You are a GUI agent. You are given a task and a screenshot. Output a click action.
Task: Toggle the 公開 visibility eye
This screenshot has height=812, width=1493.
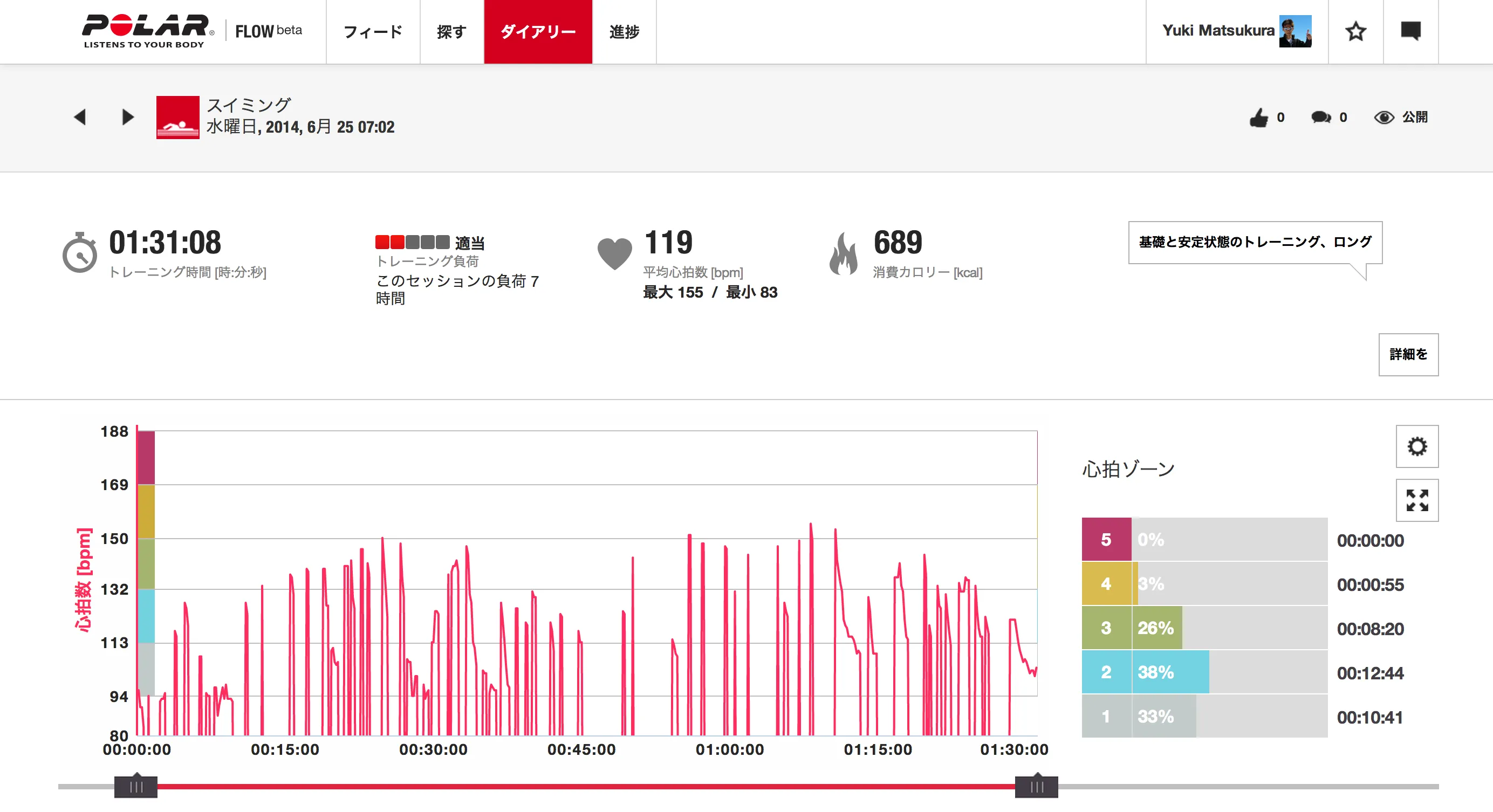point(1384,118)
